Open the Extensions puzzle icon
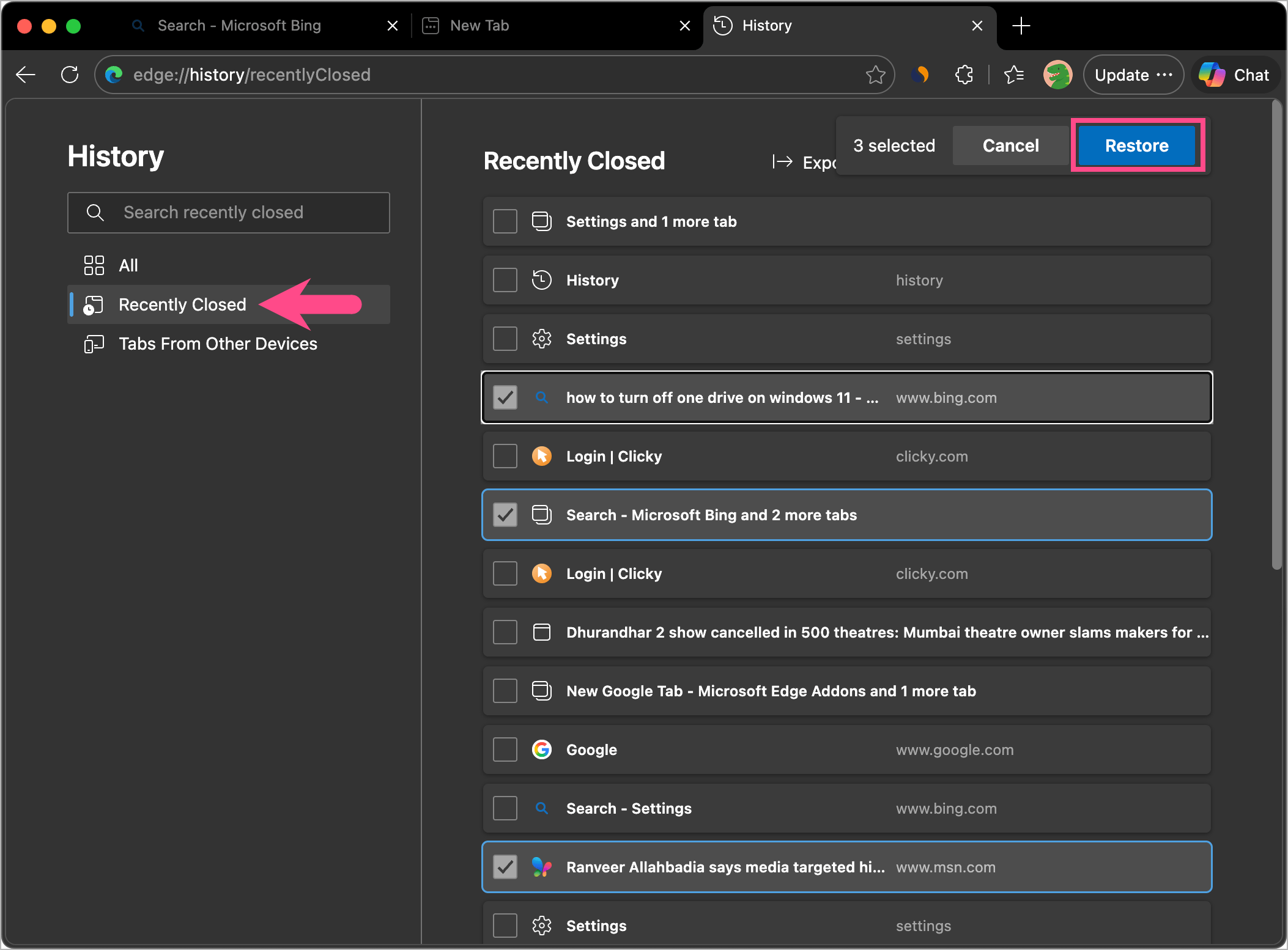The width and height of the screenshot is (1288, 950). pyautogui.click(x=964, y=75)
